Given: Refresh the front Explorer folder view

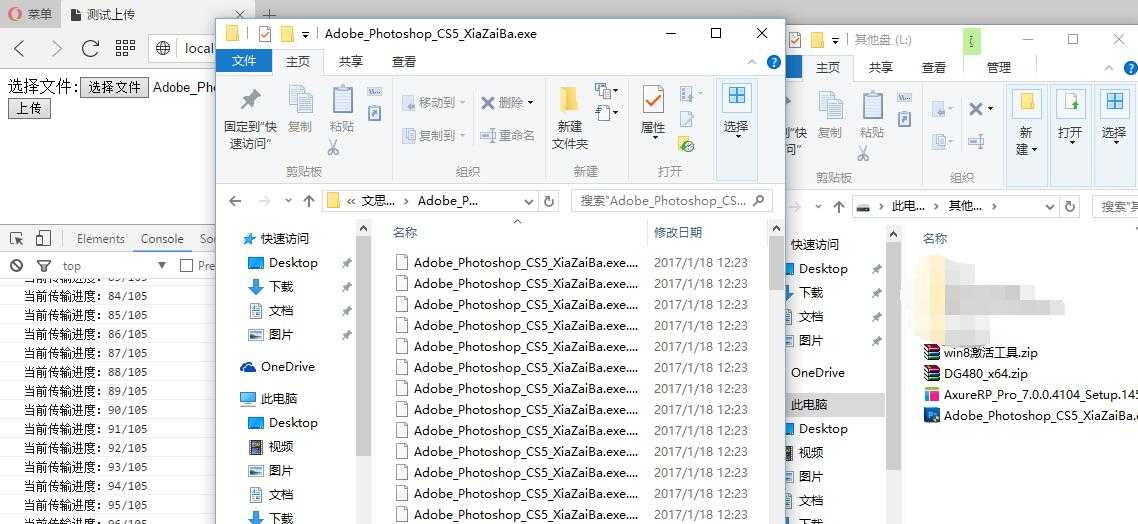Looking at the screenshot, I should click(549, 201).
